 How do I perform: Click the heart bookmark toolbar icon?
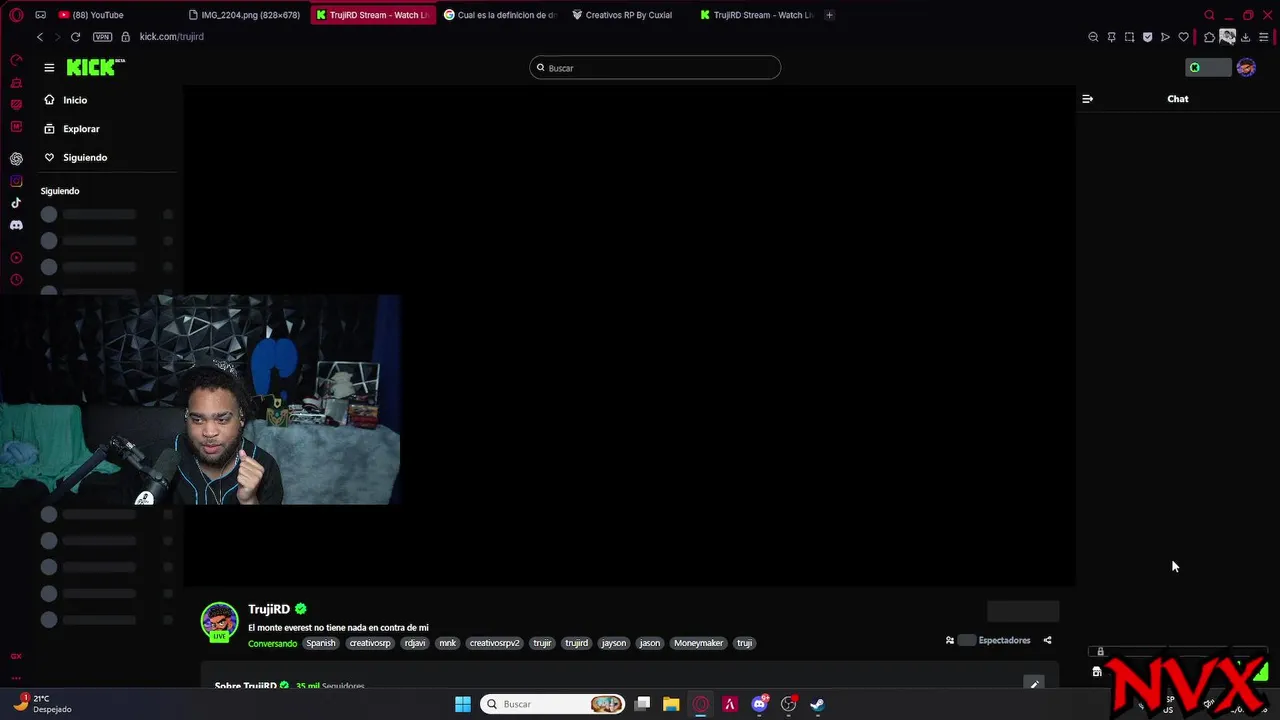click(1184, 37)
